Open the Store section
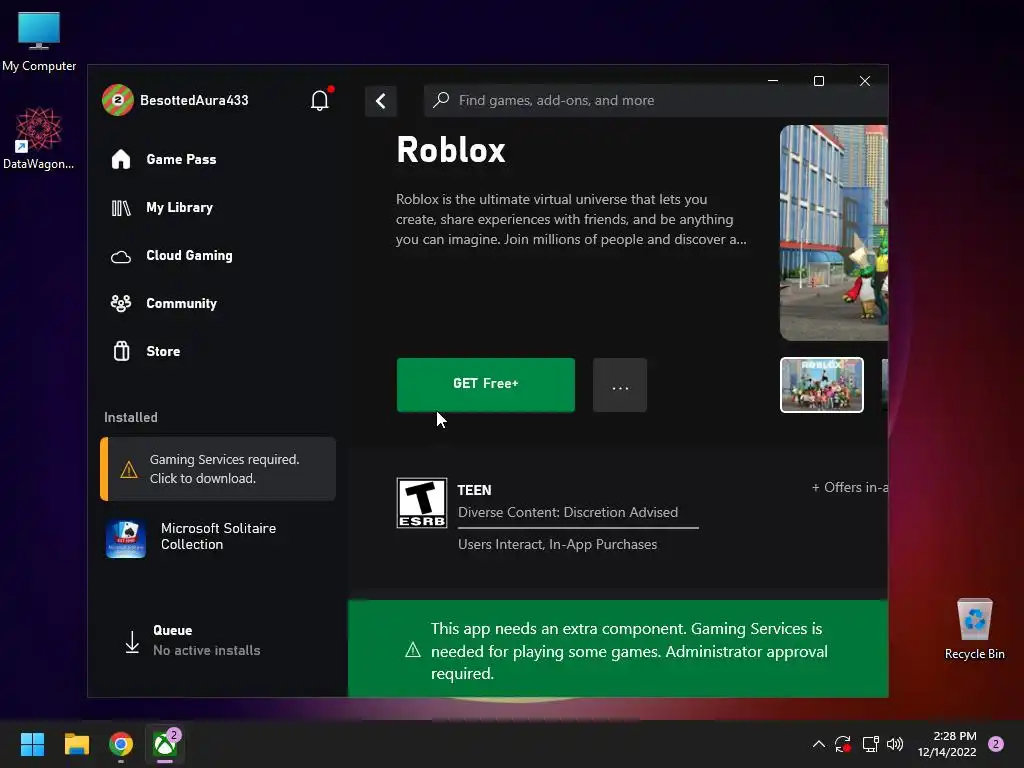1024x768 pixels. [x=146, y=351]
